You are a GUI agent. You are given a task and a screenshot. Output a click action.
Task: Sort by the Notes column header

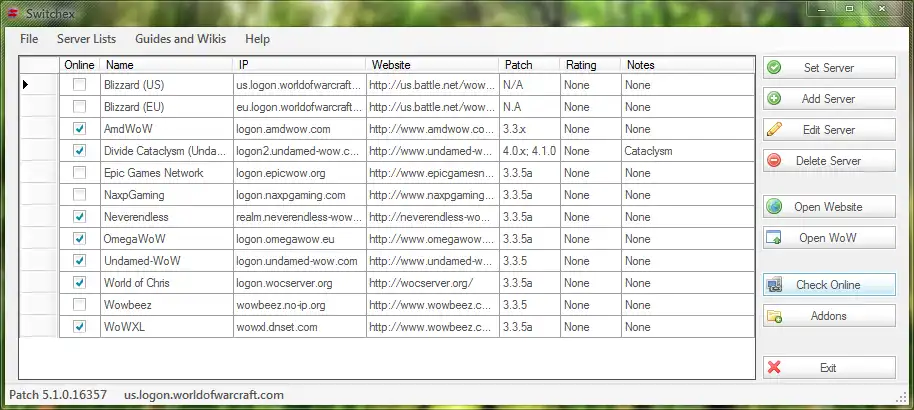pyautogui.click(x=688, y=65)
